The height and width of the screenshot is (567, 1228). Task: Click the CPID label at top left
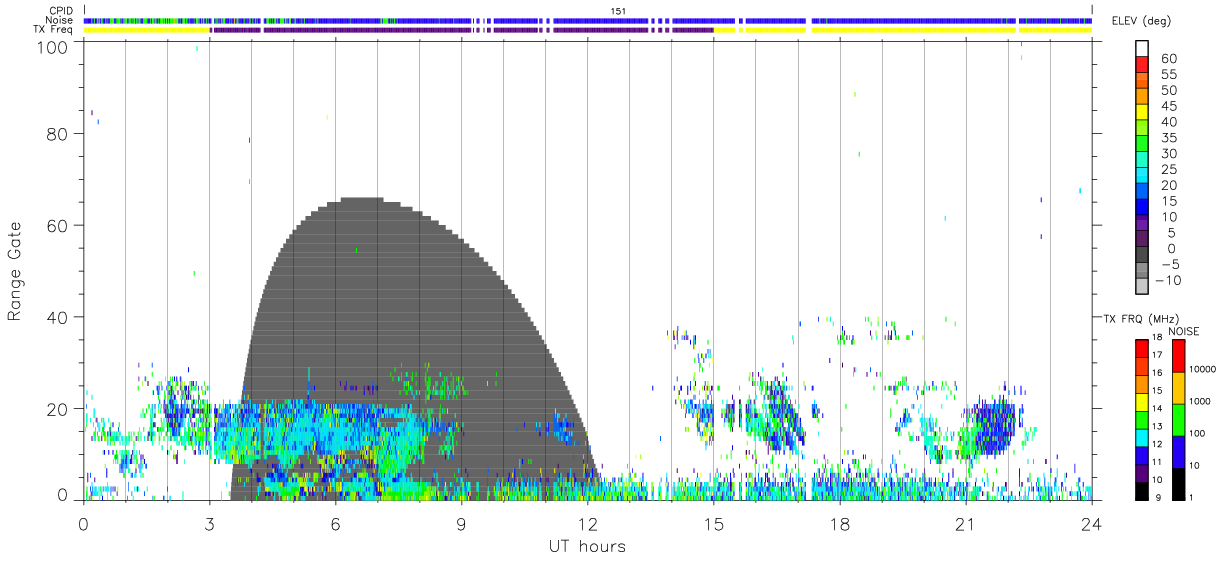(61, 11)
